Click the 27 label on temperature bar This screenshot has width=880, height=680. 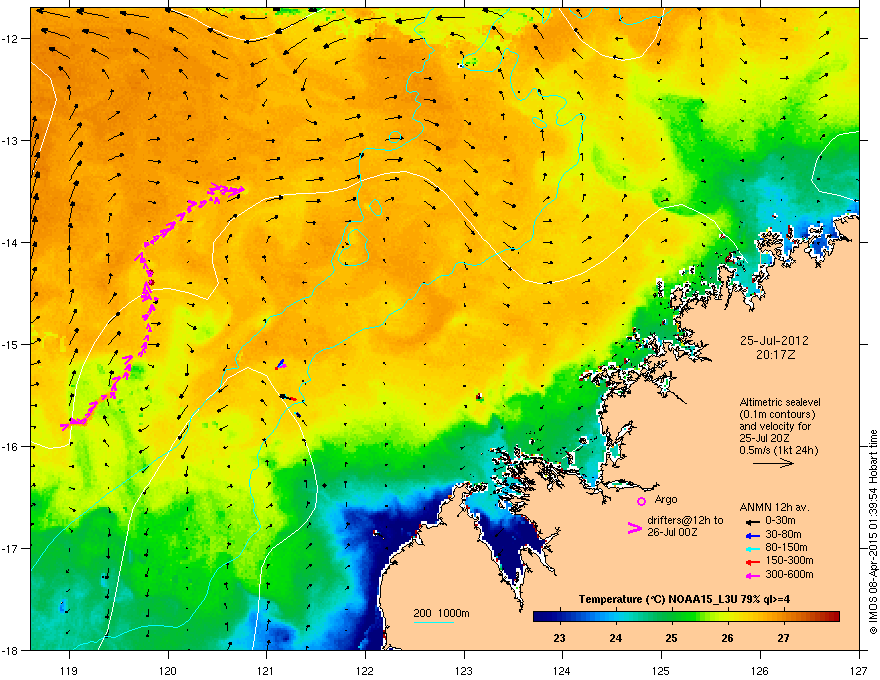pyautogui.click(x=783, y=638)
